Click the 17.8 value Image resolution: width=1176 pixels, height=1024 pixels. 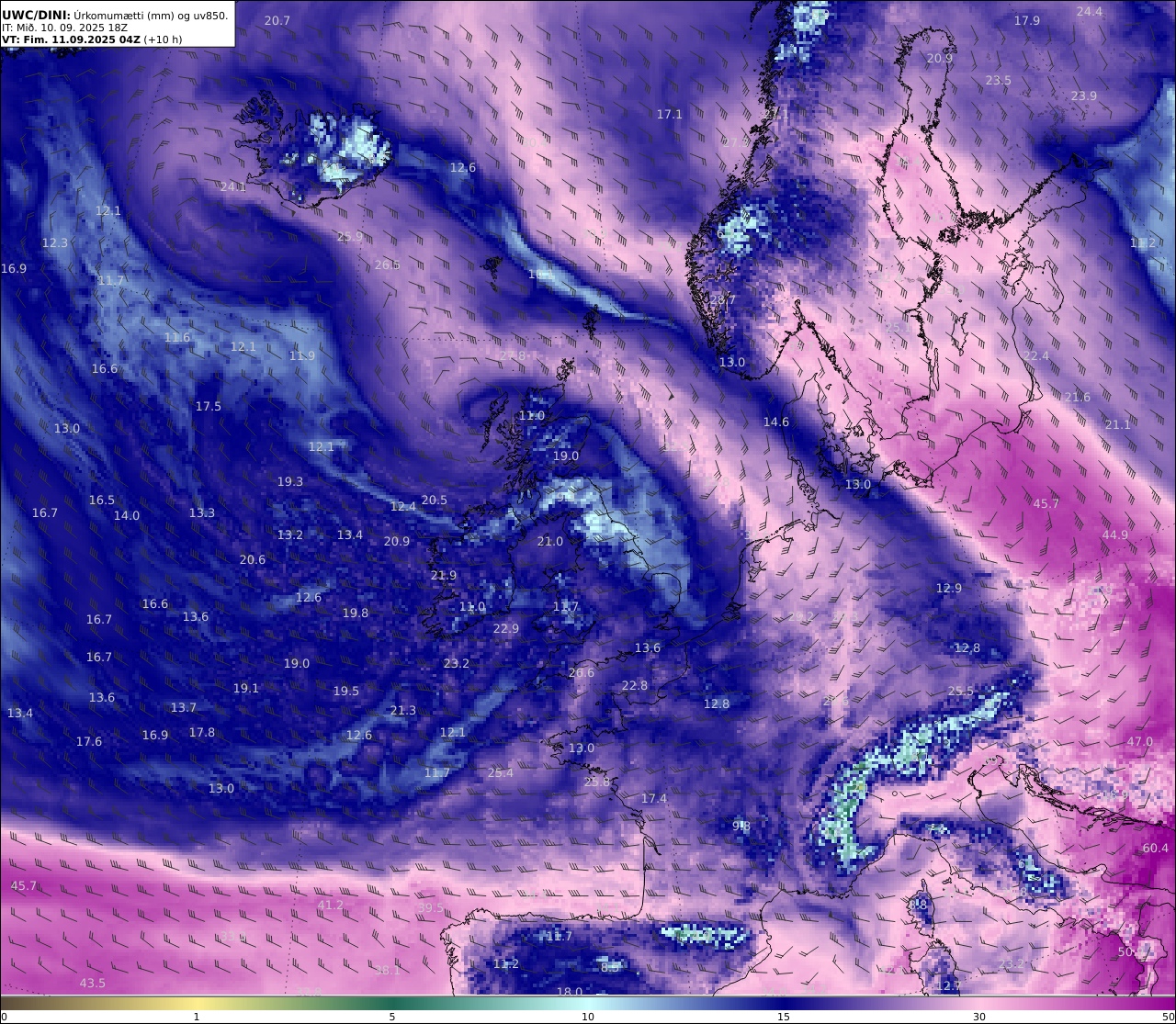[201, 733]
